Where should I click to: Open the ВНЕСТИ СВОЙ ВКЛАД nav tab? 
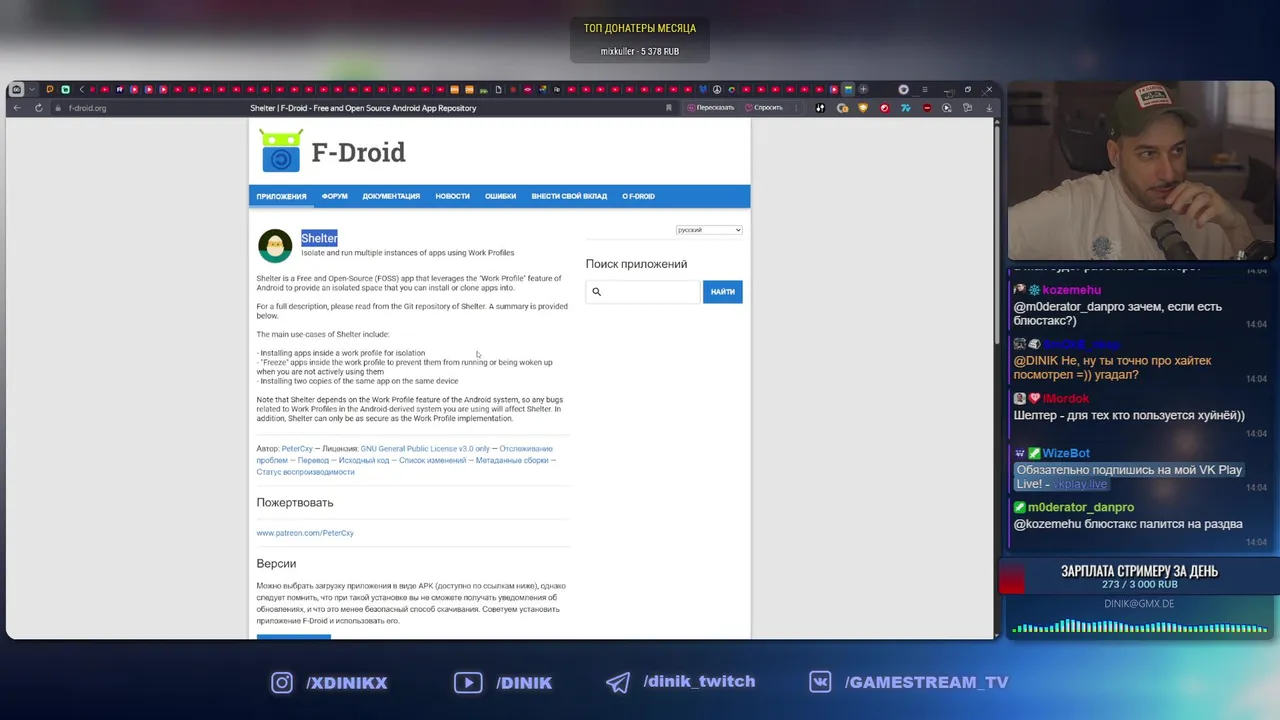tap(569, 196)
